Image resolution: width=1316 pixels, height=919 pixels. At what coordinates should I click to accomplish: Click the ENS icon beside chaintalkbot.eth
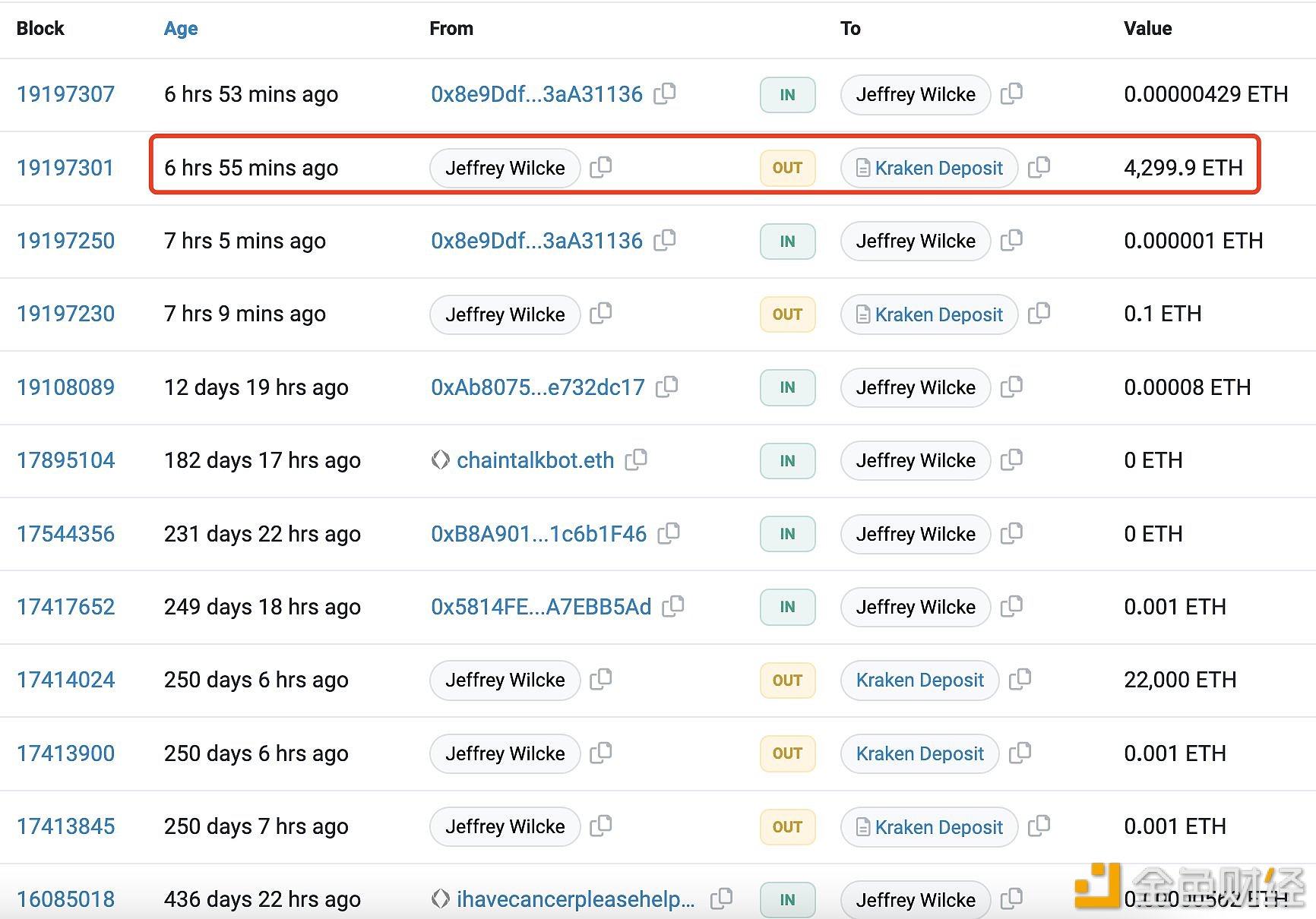(x=440, y=460)
